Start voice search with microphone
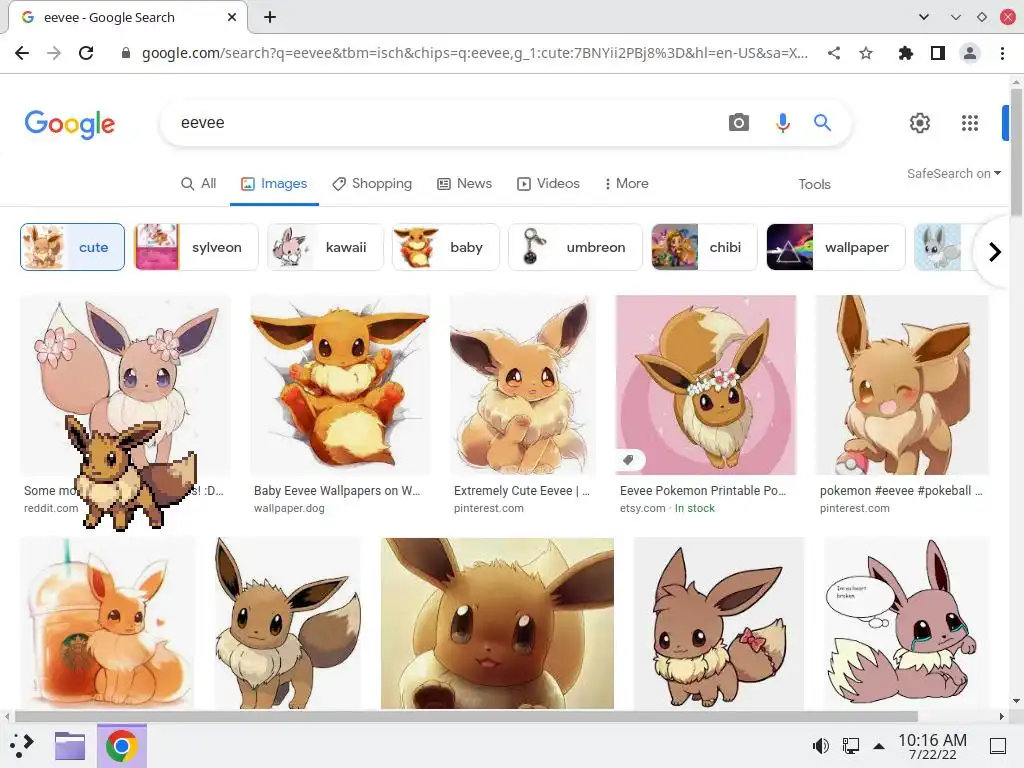 pyautogui.click(x=782, y=122)
